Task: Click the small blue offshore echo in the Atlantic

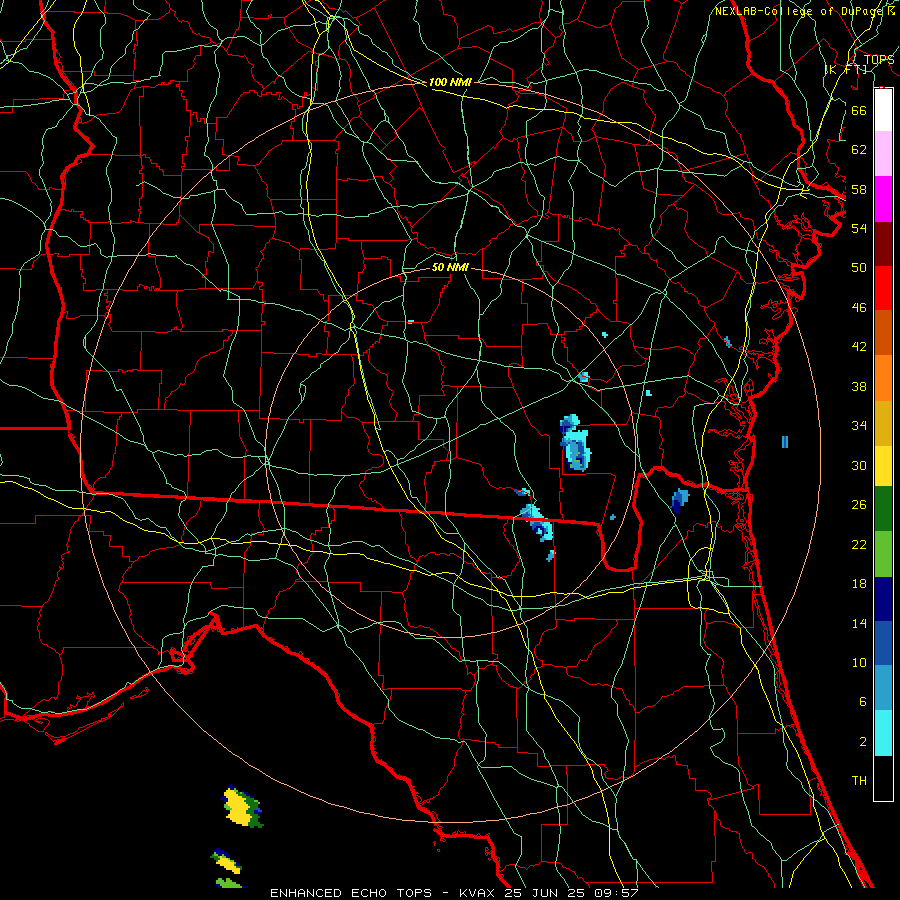Action: (785, 441)
